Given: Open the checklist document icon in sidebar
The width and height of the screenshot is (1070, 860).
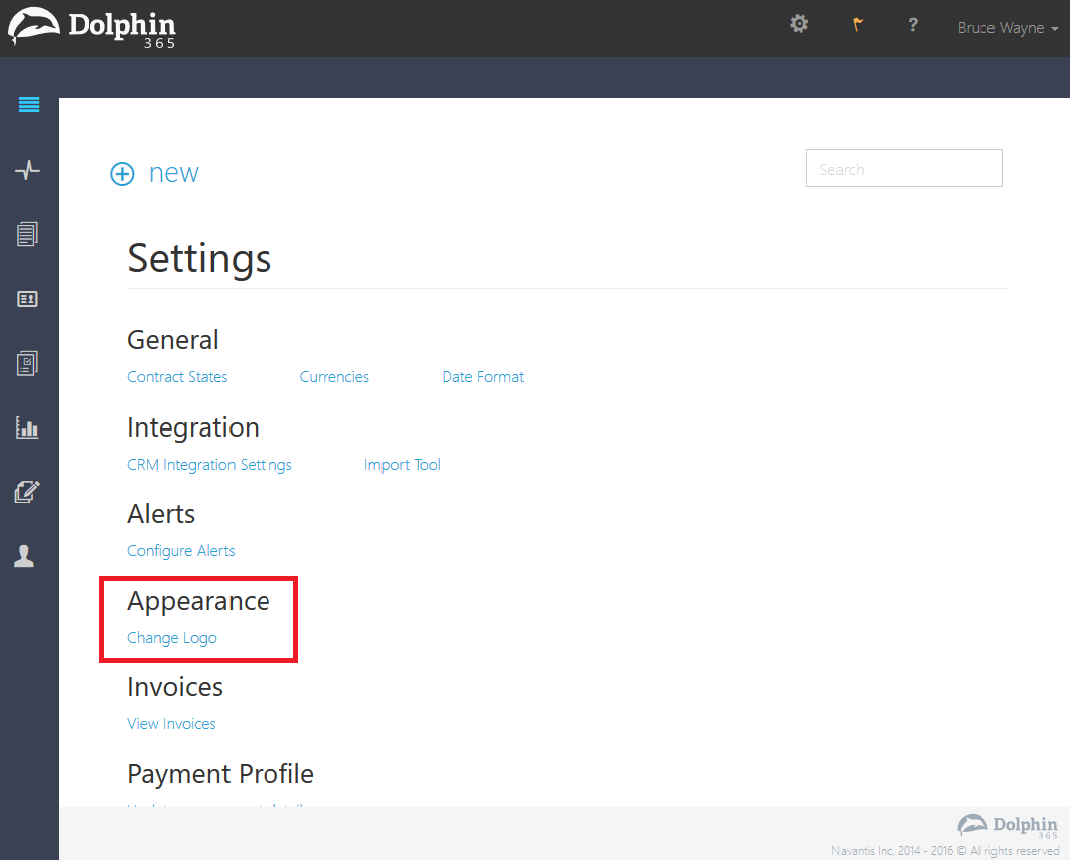Looking at the screenshot, I should pos(27,363).
